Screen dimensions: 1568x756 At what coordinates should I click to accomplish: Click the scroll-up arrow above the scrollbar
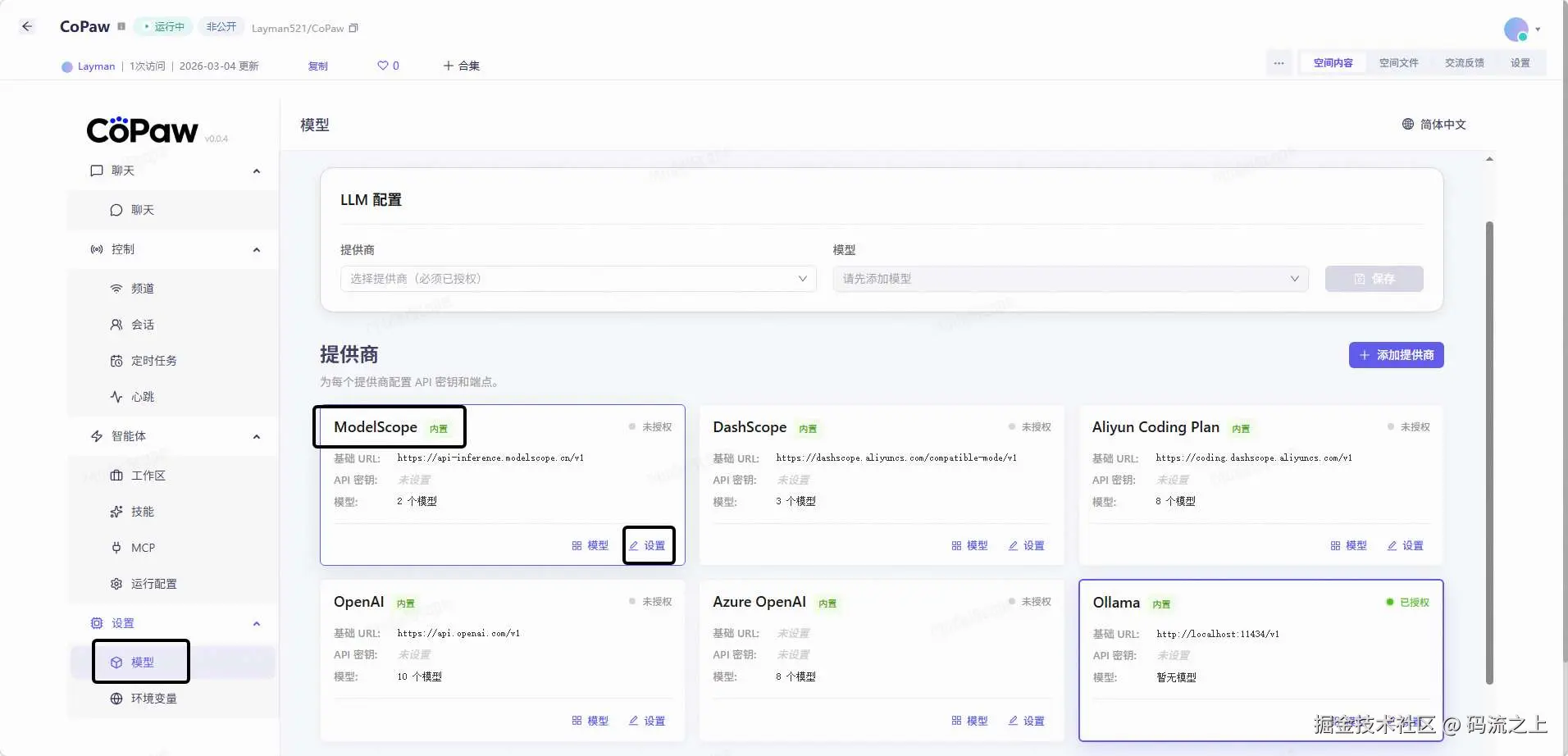point(1489,159)
